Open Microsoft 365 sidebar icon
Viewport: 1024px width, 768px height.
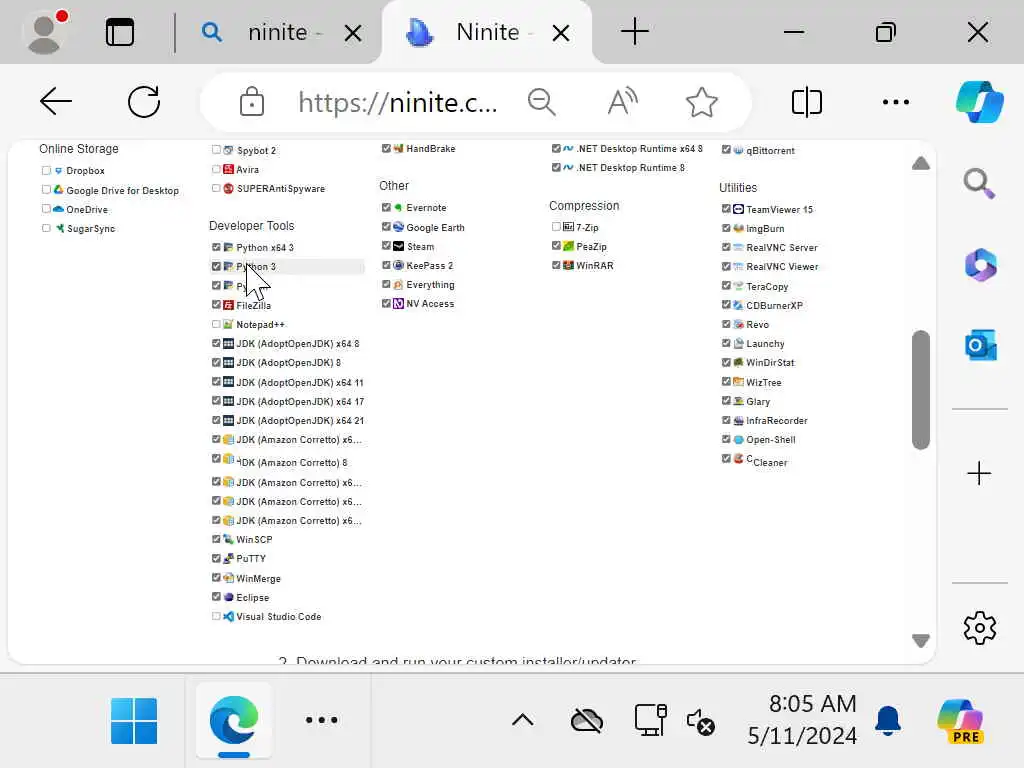tap(980, 264)
